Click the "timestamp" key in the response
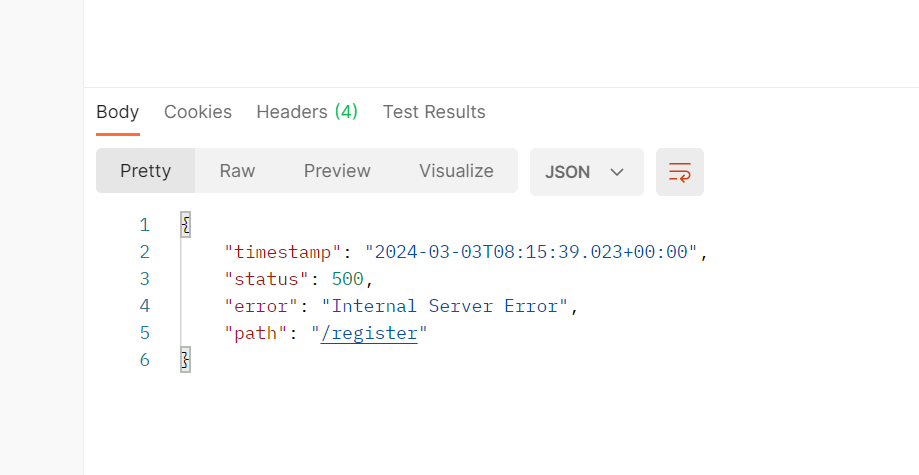Image resolution: width=919 pixels, height=475 pixels. (284, 252)
